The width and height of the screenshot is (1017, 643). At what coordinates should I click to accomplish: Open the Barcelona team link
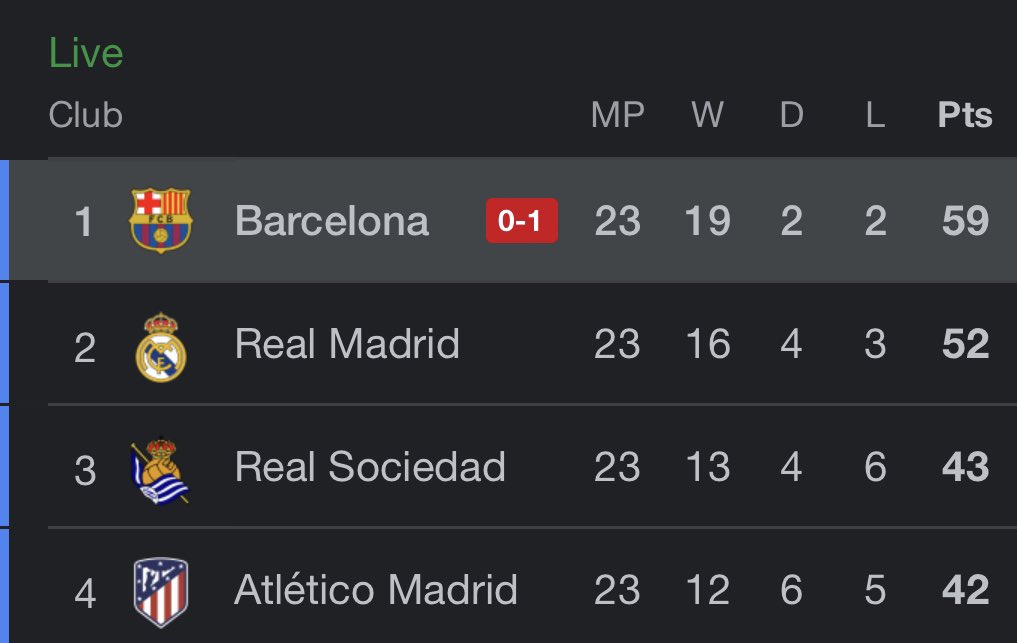pos(332,221)
